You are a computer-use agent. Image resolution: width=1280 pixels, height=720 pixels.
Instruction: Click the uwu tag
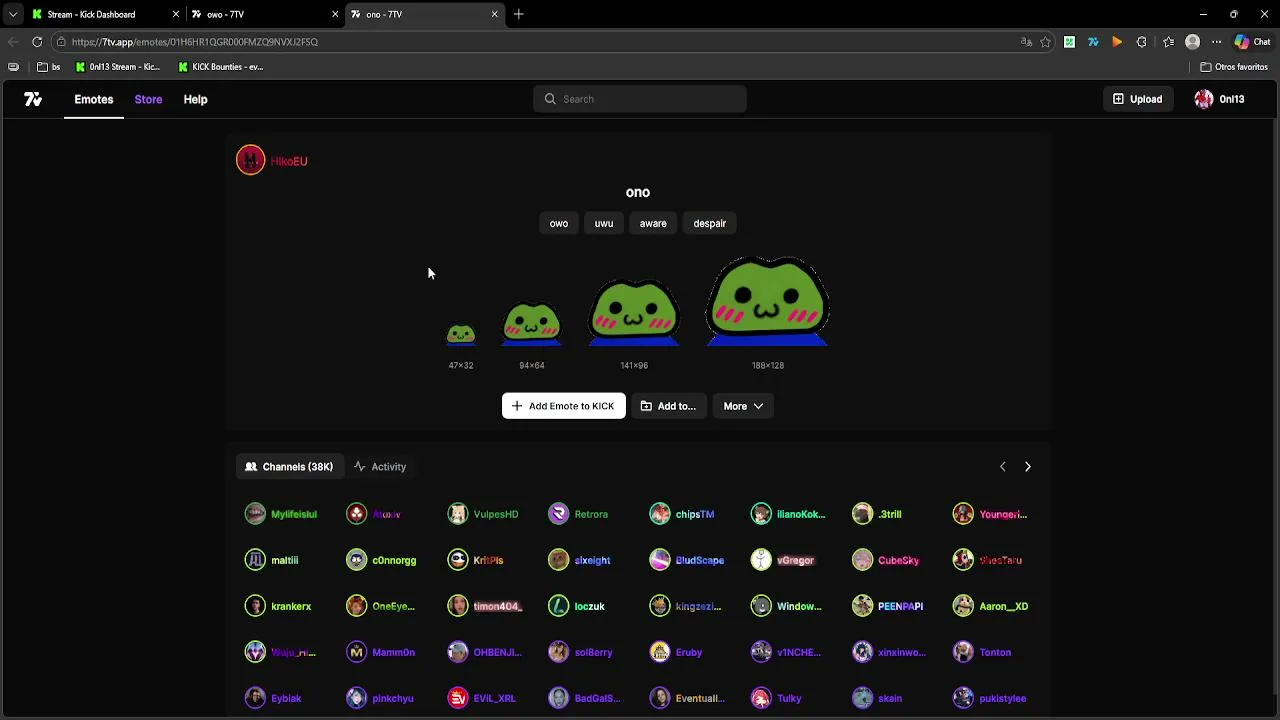604,223
